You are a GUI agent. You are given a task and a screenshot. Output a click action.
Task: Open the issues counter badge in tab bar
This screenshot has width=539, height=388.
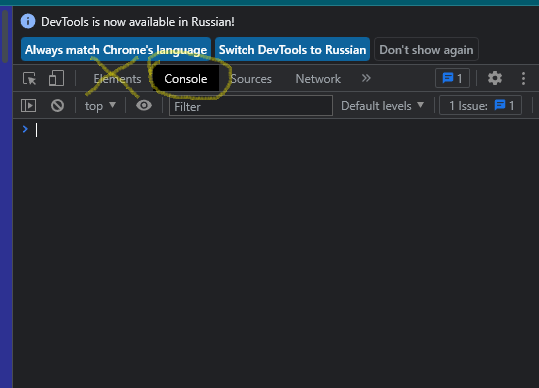click(x=452, y=78)
